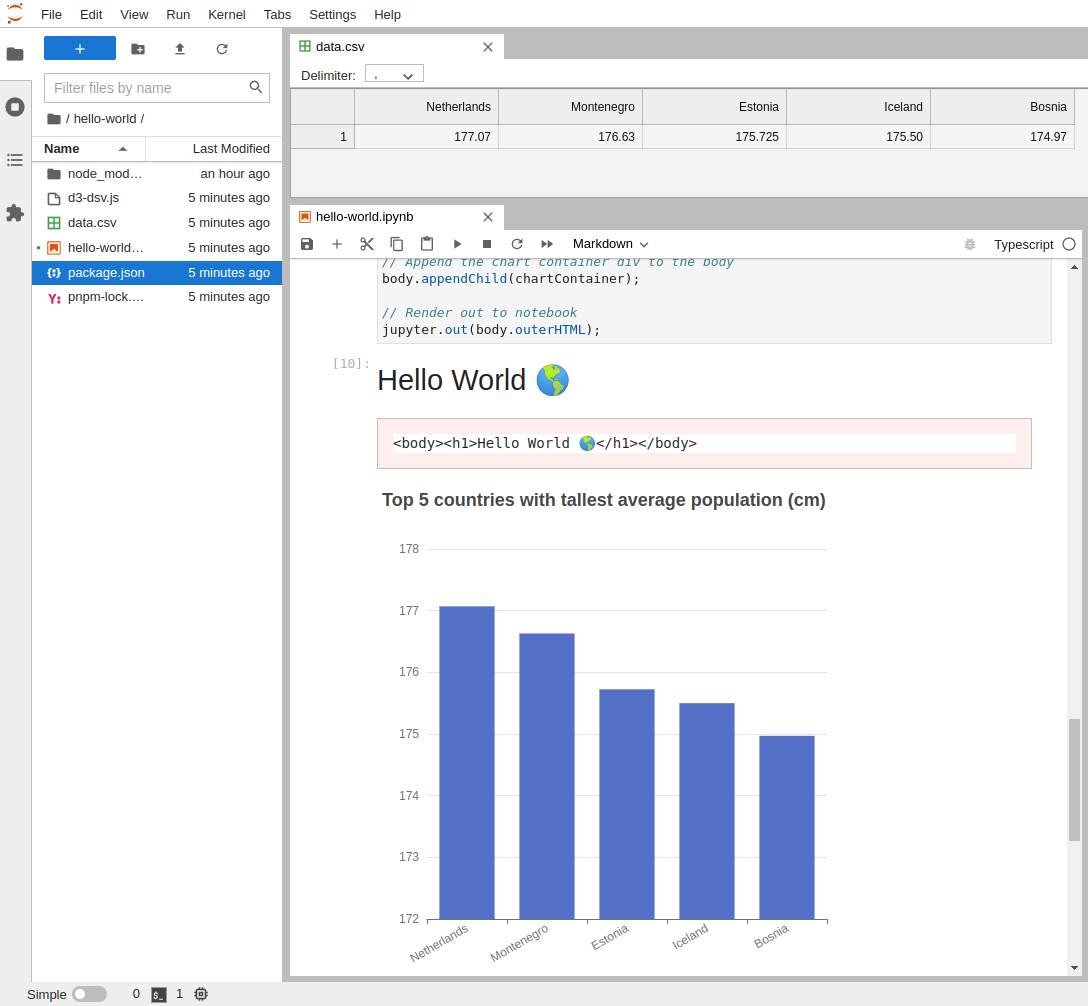The height and width of the screenshot is (1006, 1088).
Task: Open the Edit menu
Action: tap(91, 15)
